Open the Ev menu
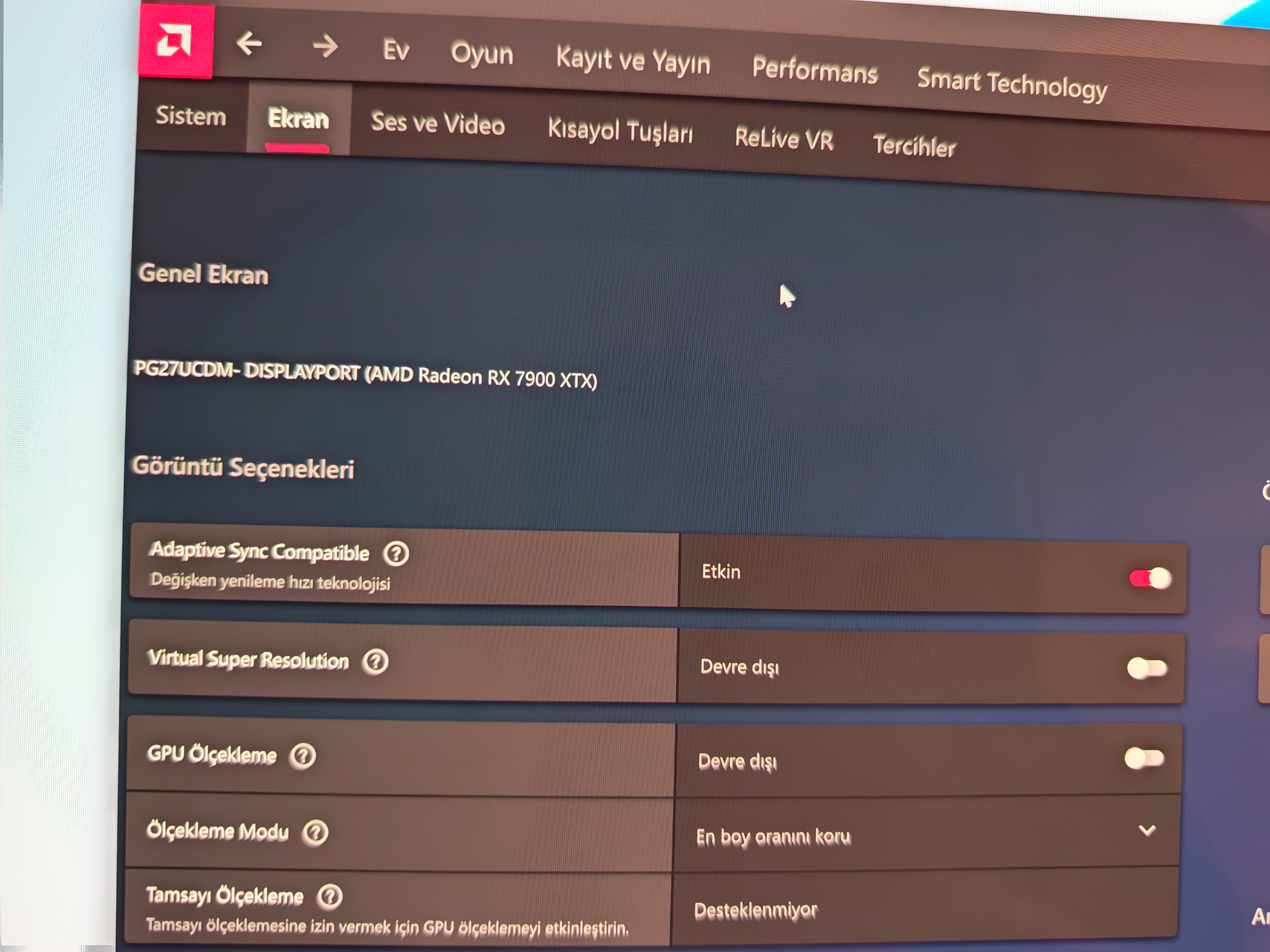 coord(396,50)
